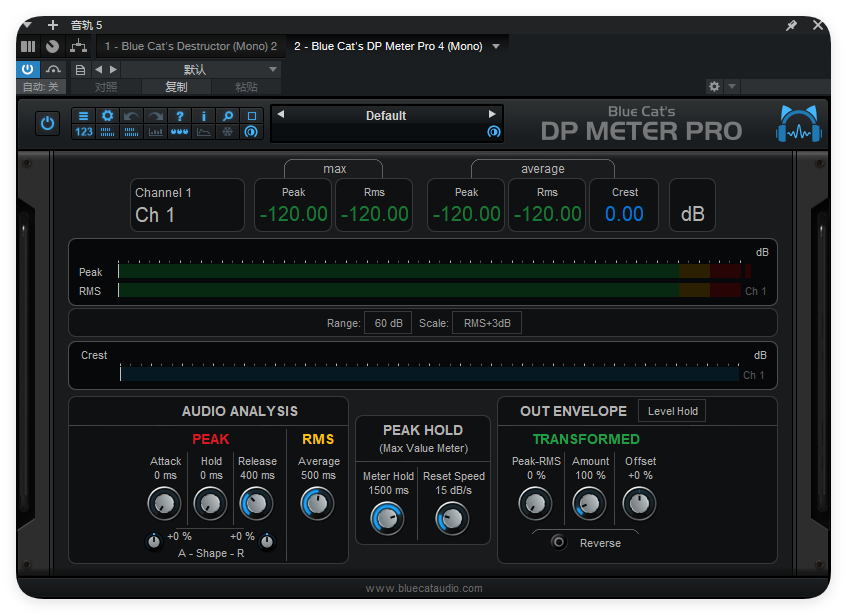Select next preset with right arrow
847x615 pixels.
point(492,114)
